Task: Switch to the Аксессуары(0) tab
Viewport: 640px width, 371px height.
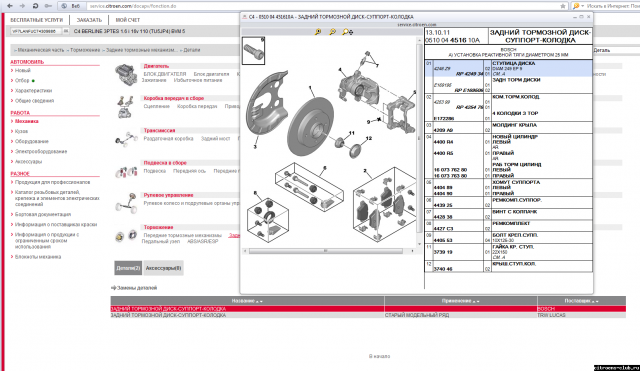Action: click(163, 268)
